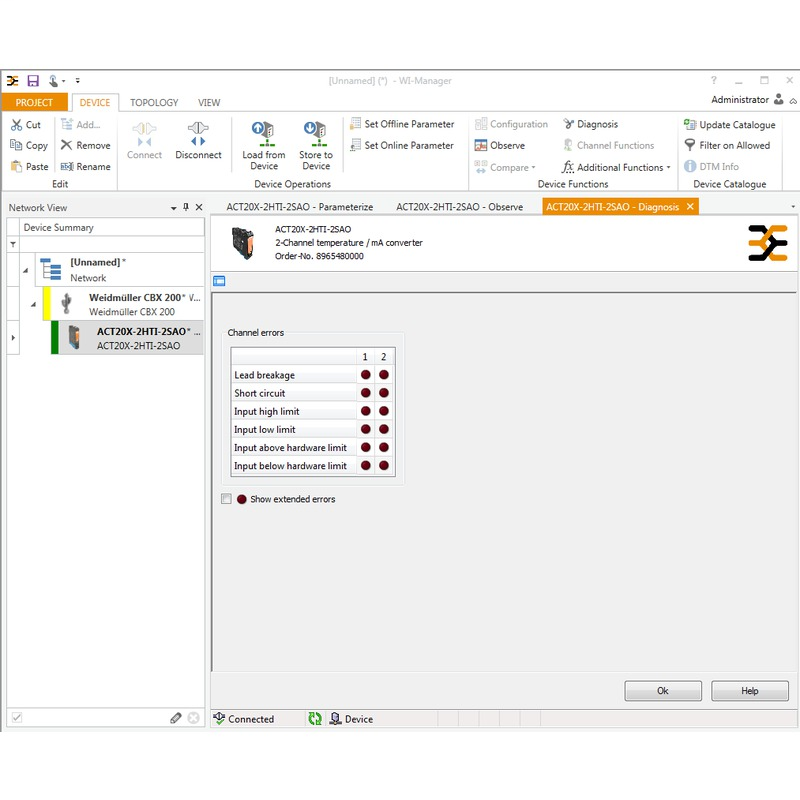Click the Observe chart icon

[481, 145]
